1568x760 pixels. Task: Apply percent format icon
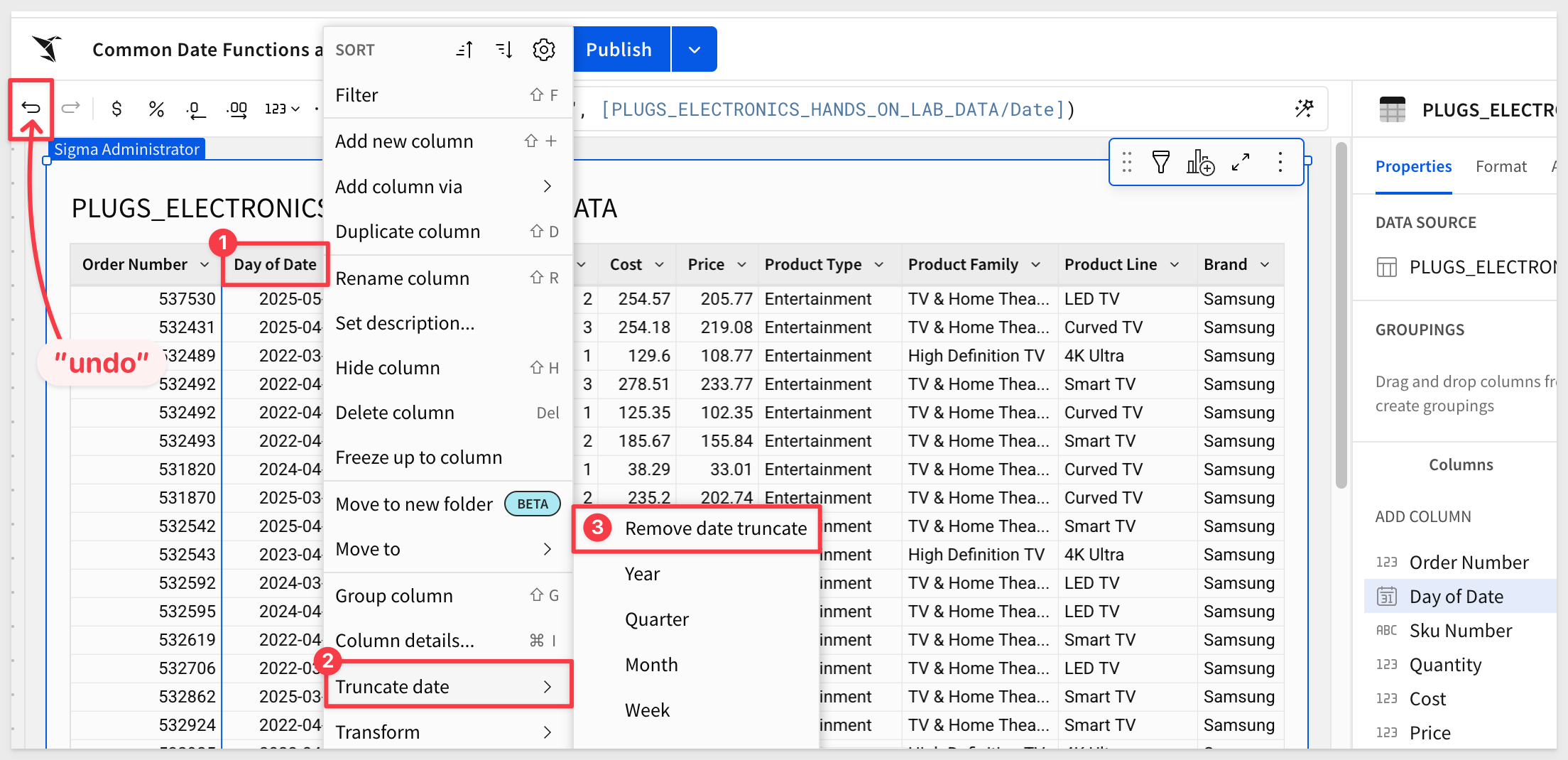156,109
